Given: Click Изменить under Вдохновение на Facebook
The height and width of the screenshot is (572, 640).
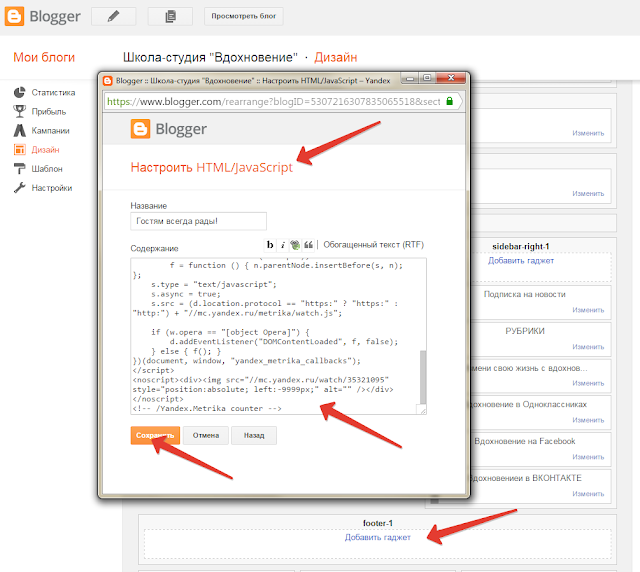Looking at the screenshot, I should [x=588, y=456].
